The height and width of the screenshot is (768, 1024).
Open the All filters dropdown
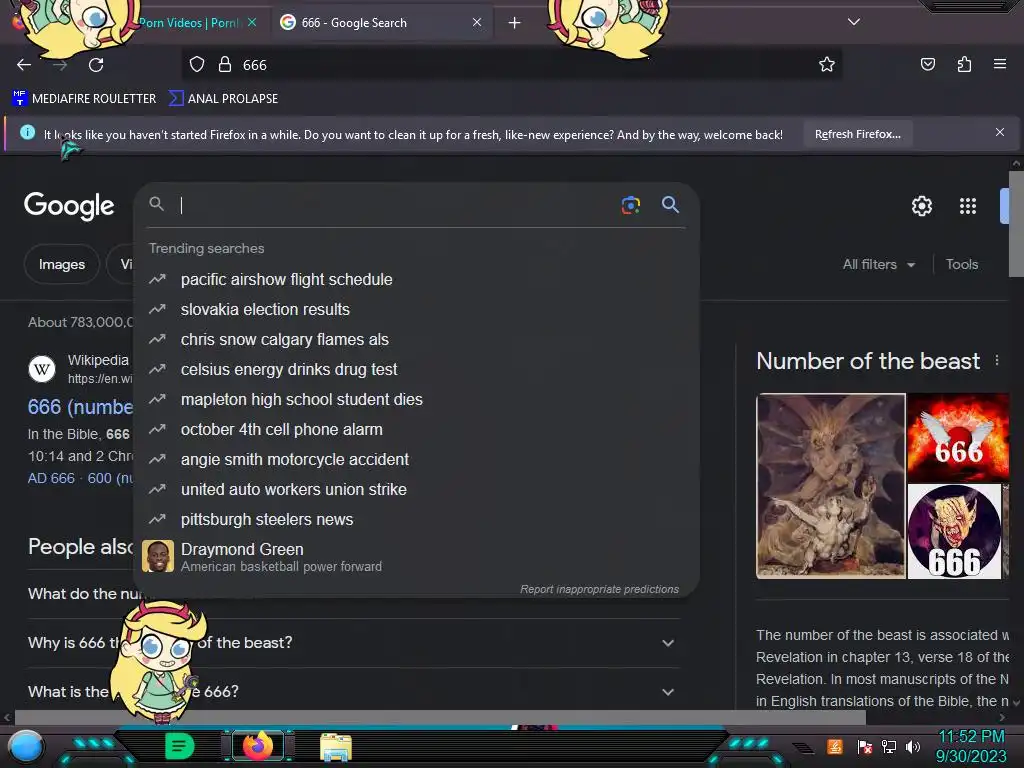tap(878, 264)
